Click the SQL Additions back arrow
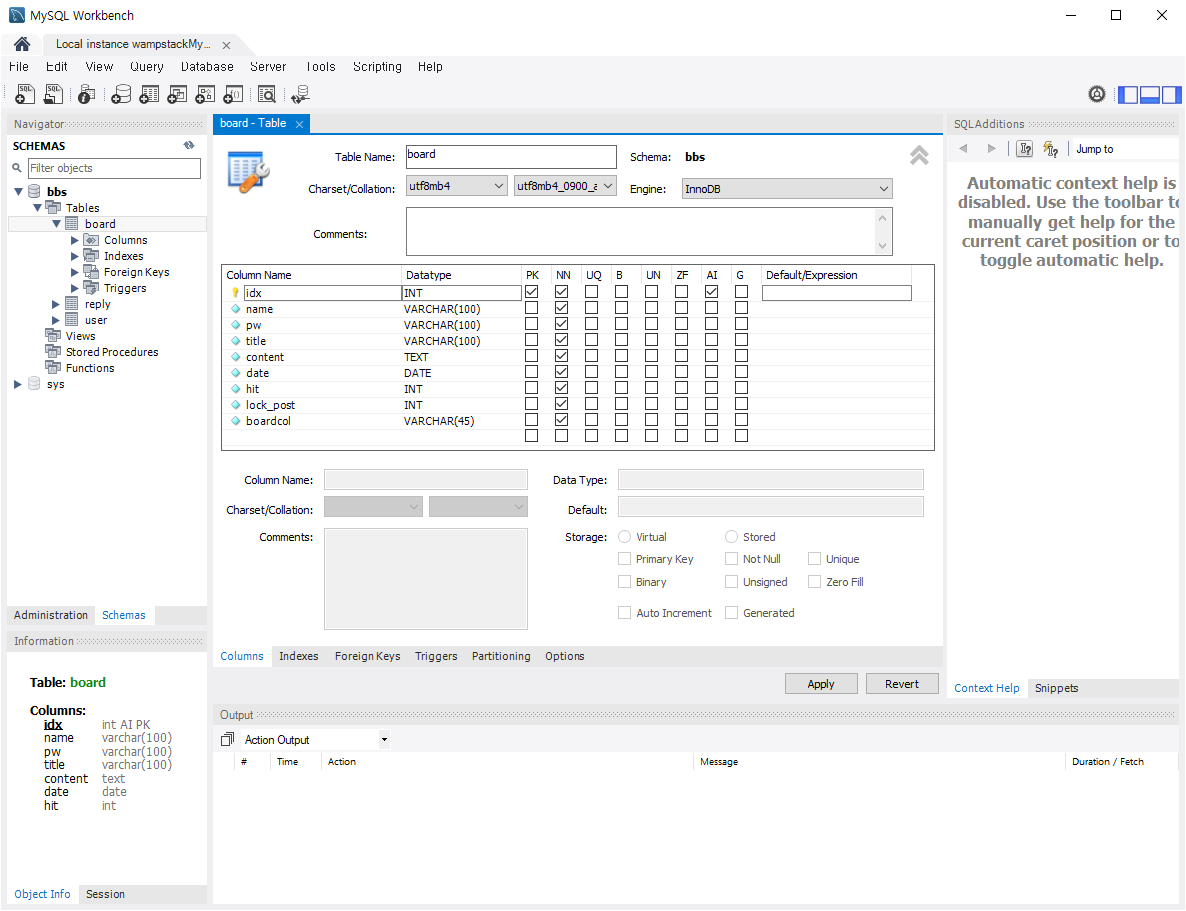This screenshot has height=911, width=1186. pyautogui.click(x=963, y=148)
